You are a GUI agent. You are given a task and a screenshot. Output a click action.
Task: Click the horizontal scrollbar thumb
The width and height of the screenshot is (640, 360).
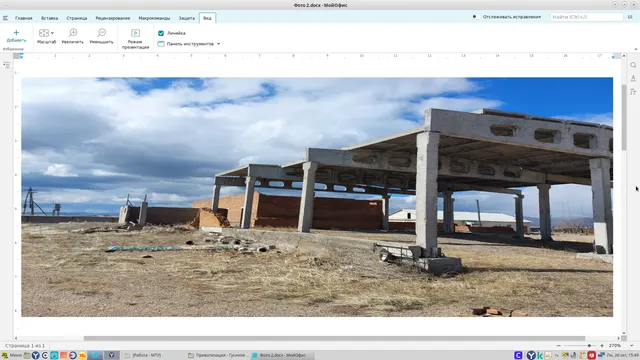(x=334, y=338)
